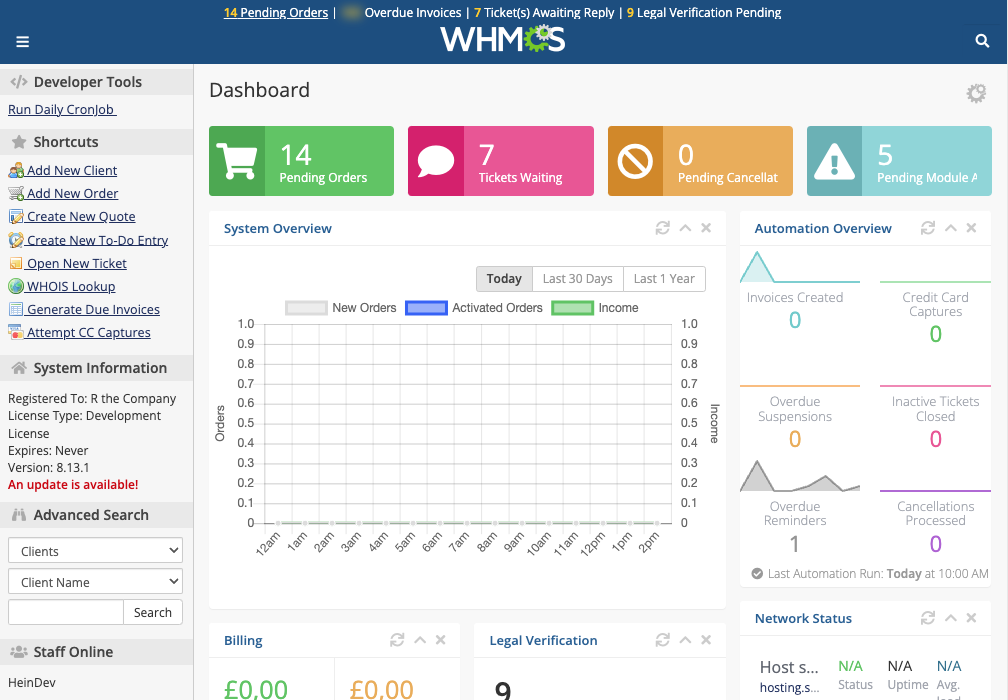This screenshot has height=700, width=1008.
Task: Open the Run Daily CronJob link
Action: click(62, 109)
